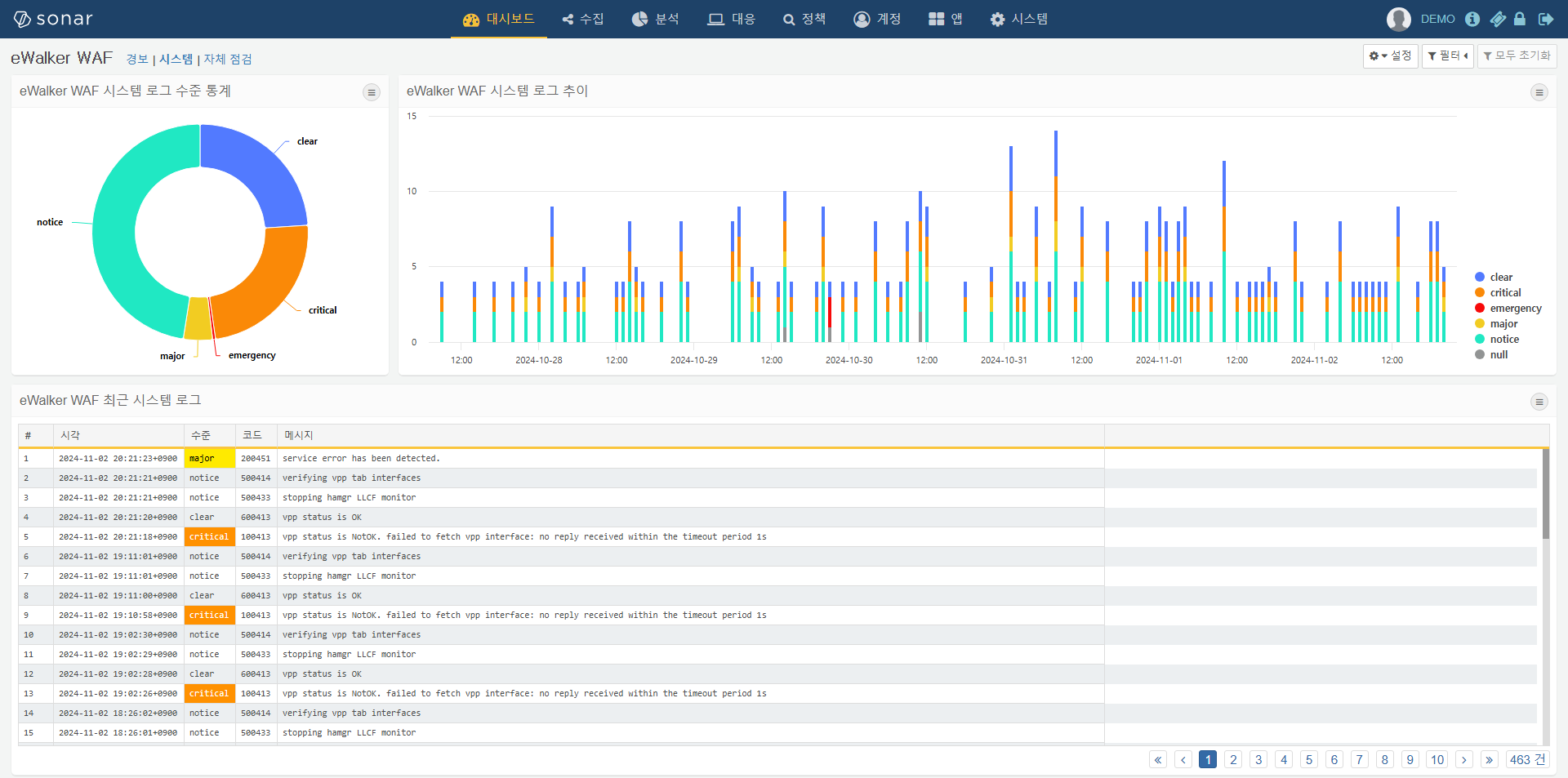
Task: Open the recent system log panel menu
Action: [1539, 402]
